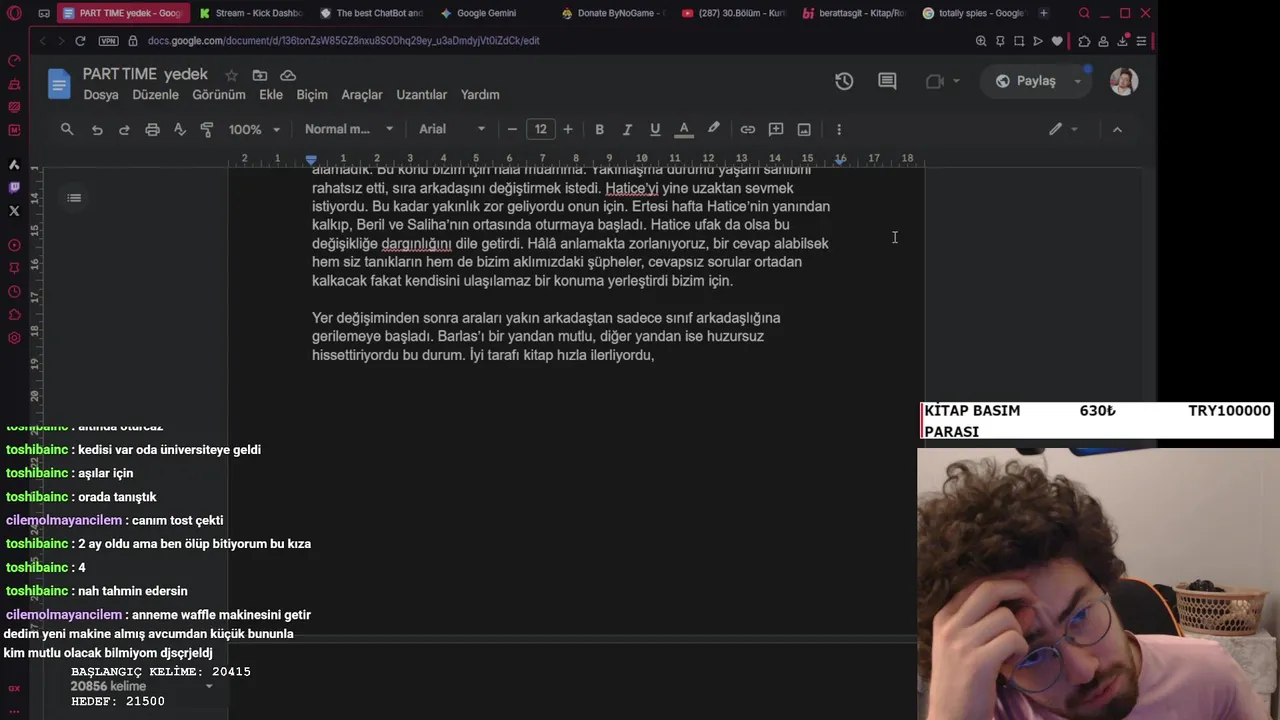Open the Görünüm menu
Screen dimensions: 1280x720
click(219, 95)
